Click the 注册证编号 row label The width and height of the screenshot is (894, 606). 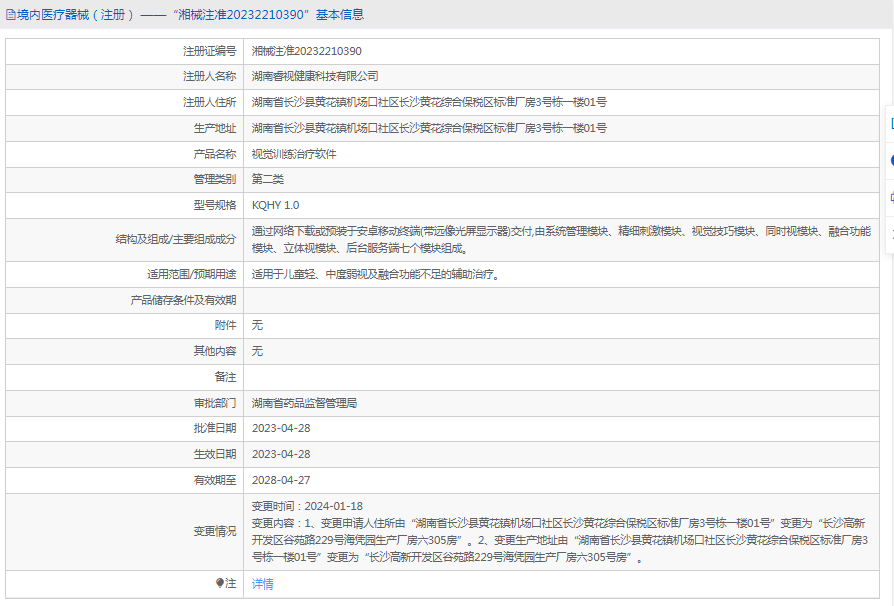tap(209, 51)
